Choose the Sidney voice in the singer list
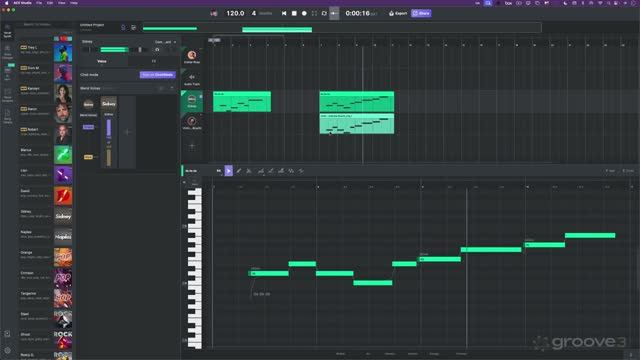This screenshot has width=640, height=360. pyautogui.click(x=46, y=216)
